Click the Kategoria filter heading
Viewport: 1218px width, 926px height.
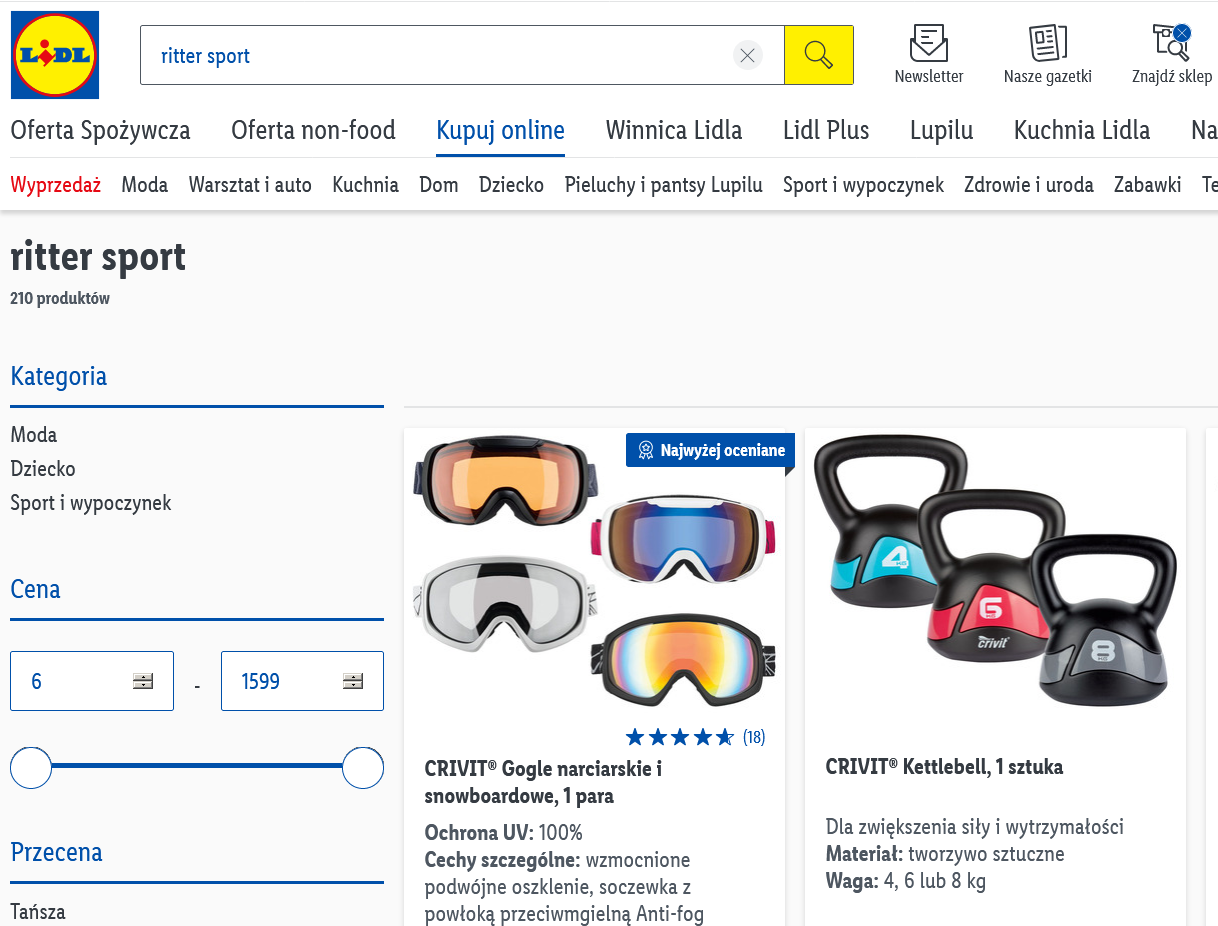tap(59, 376)
